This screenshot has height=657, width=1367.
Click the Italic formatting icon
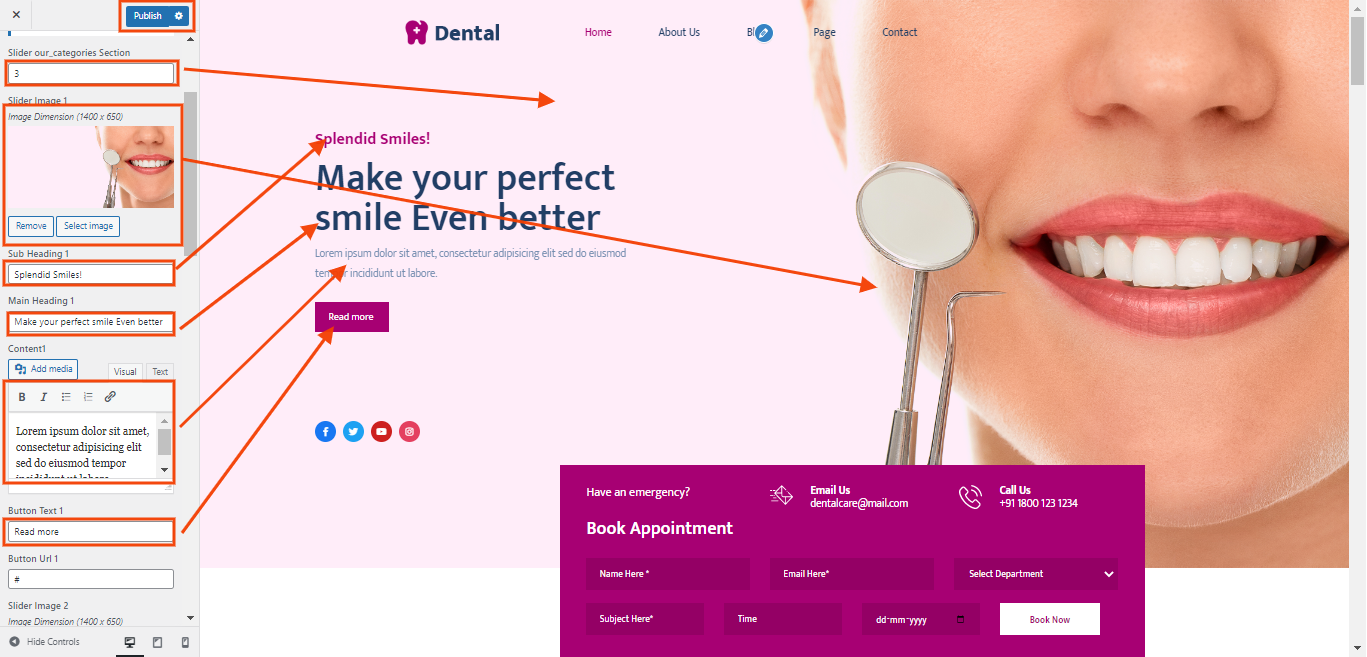[x=44, y=397]
